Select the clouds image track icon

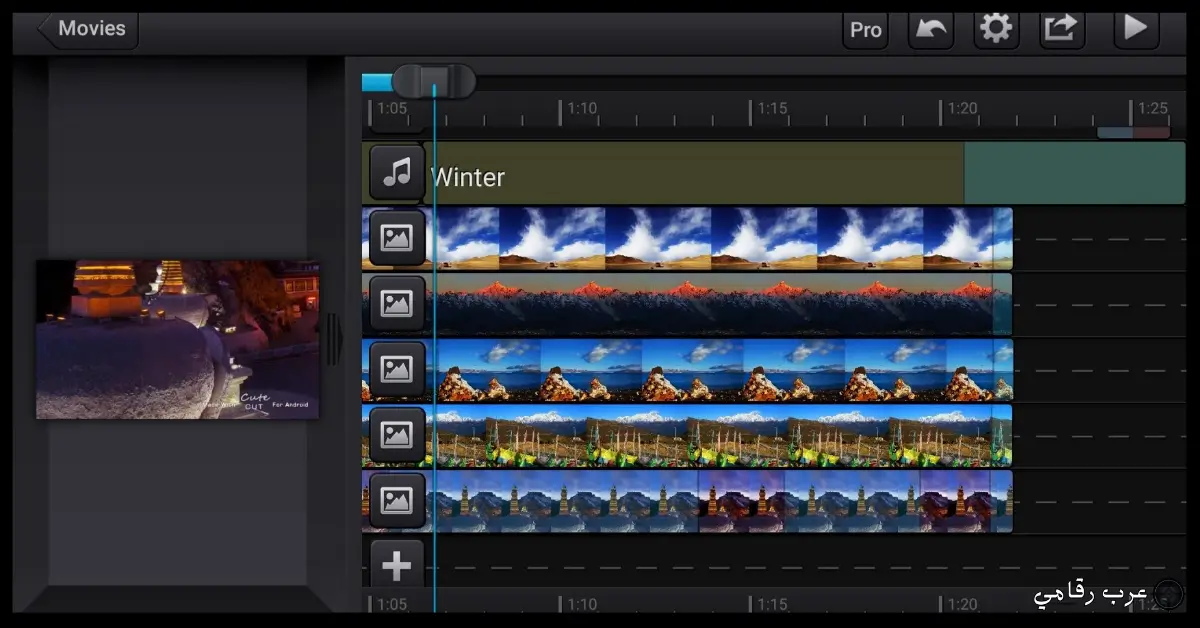pos(397,239)
